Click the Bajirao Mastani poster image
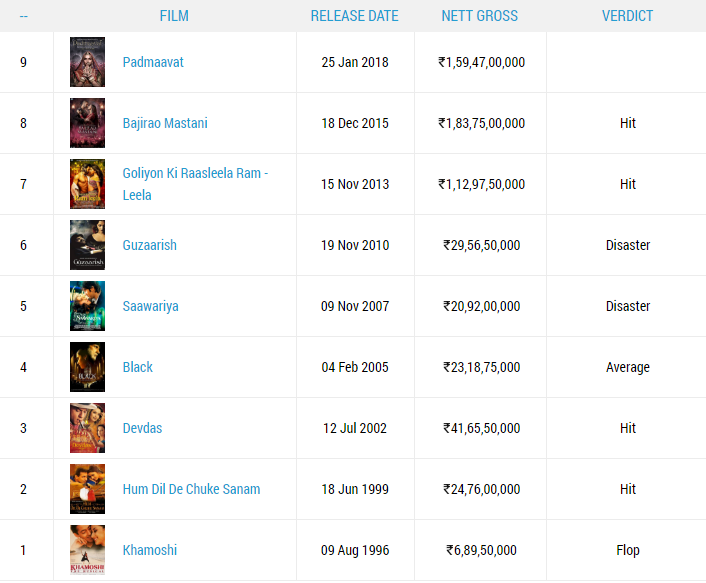The height and width of the screenshot is (583, 706). click(87, 123)
